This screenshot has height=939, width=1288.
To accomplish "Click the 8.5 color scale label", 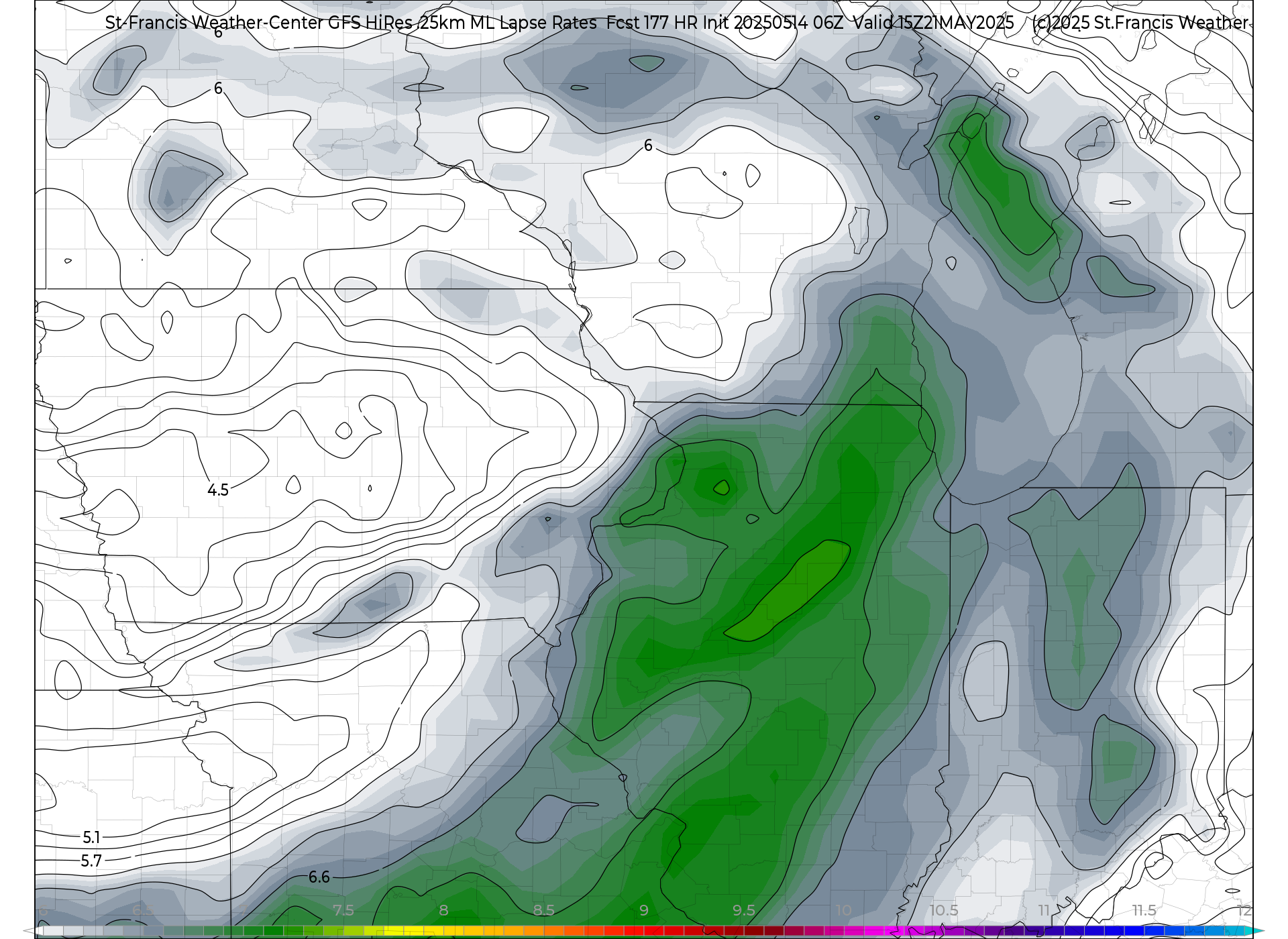I will point(543,911).
